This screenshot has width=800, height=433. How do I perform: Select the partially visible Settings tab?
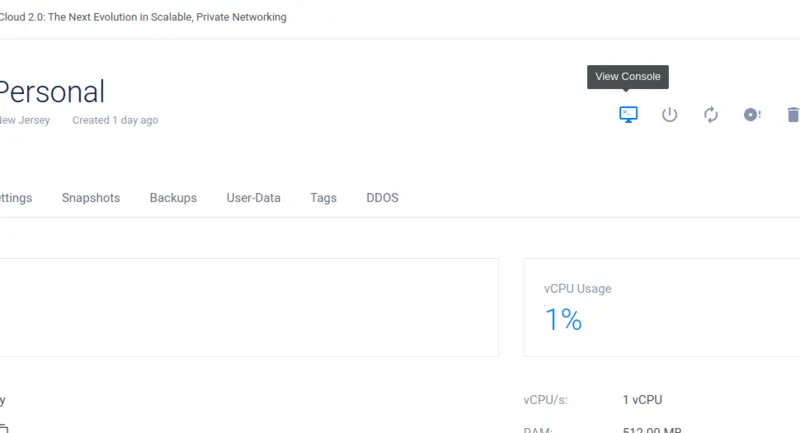16,198
